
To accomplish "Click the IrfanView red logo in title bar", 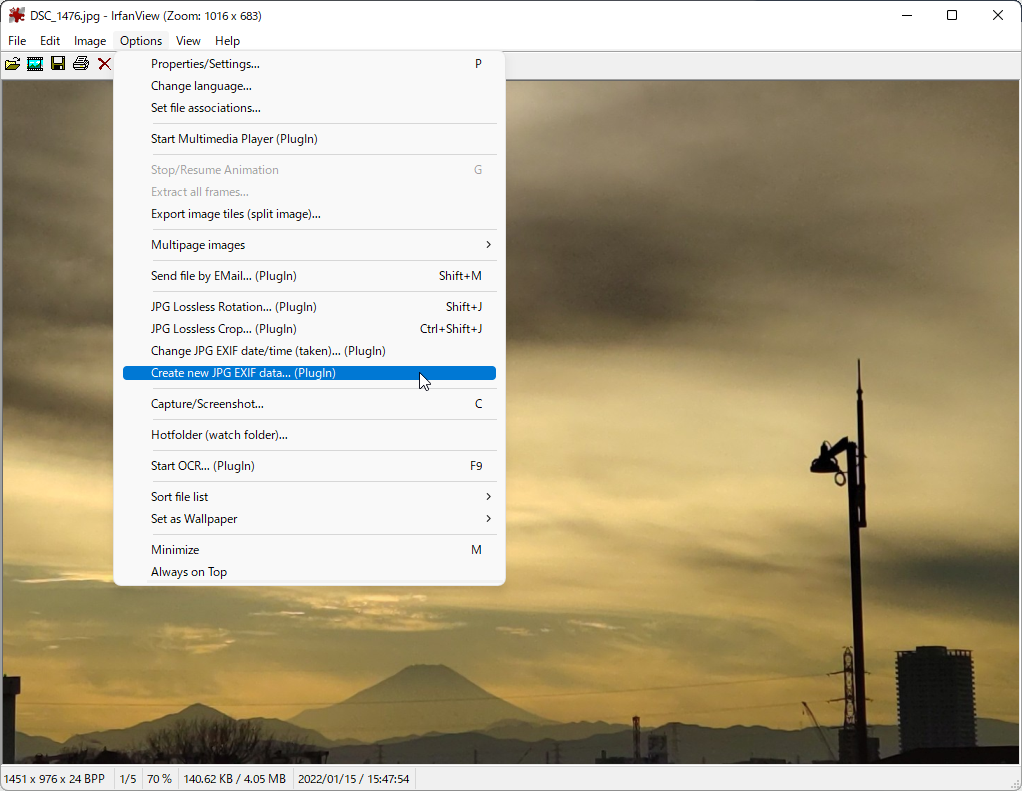I will [16, 15].
